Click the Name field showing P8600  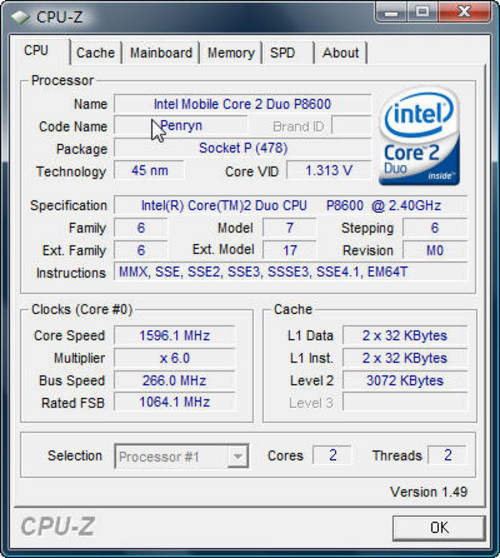point(242,104)
